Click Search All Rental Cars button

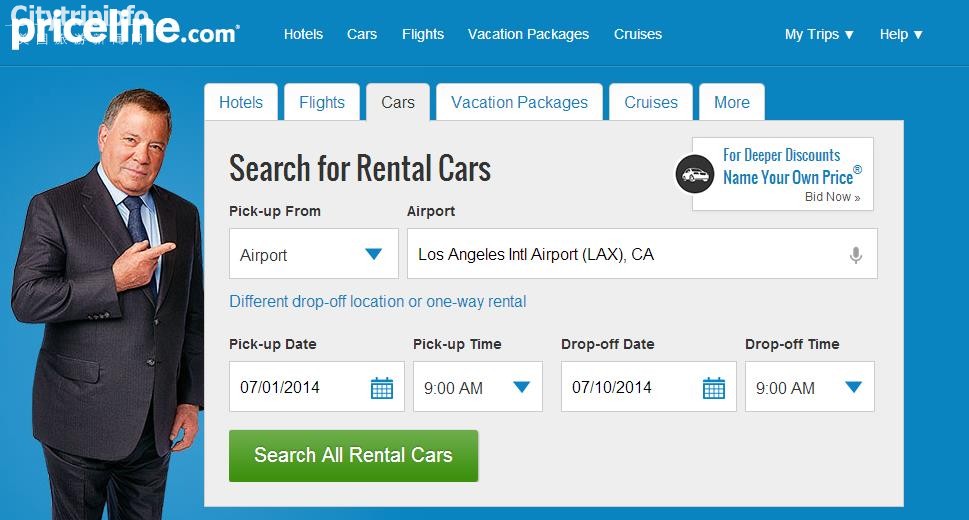tap(353, 456)
